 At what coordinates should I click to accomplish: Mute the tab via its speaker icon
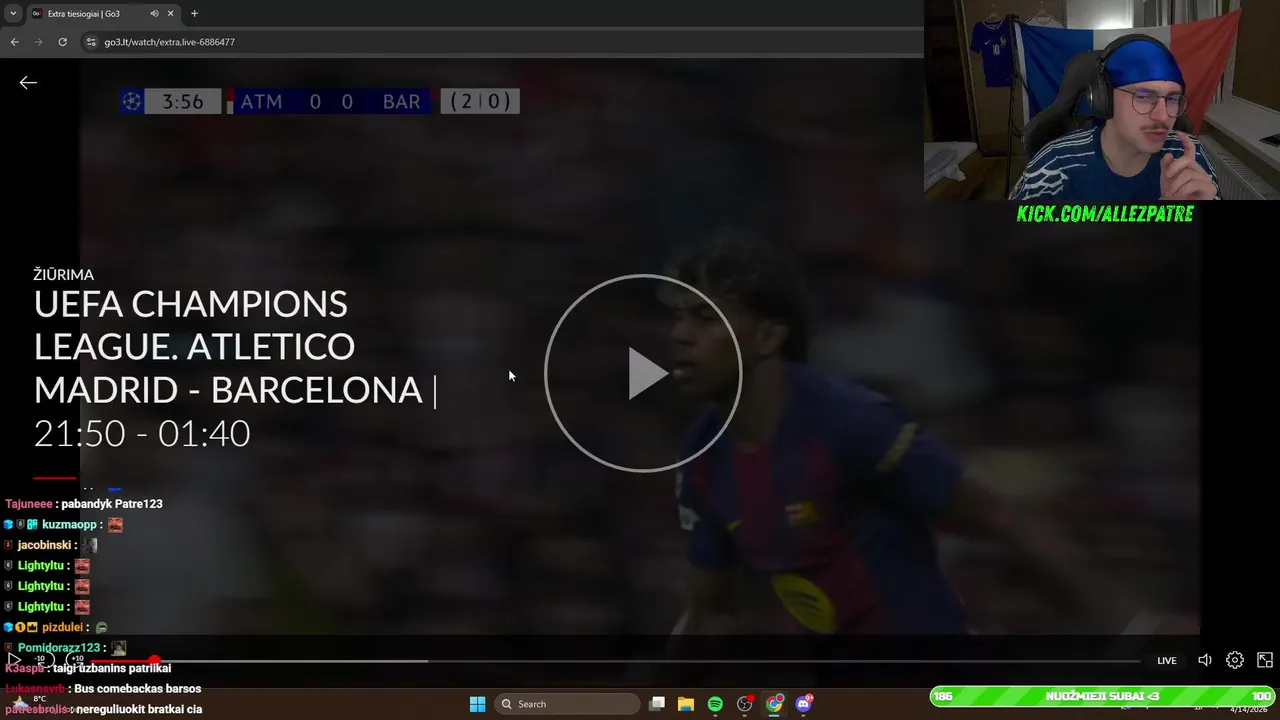[x=154, y=13]
